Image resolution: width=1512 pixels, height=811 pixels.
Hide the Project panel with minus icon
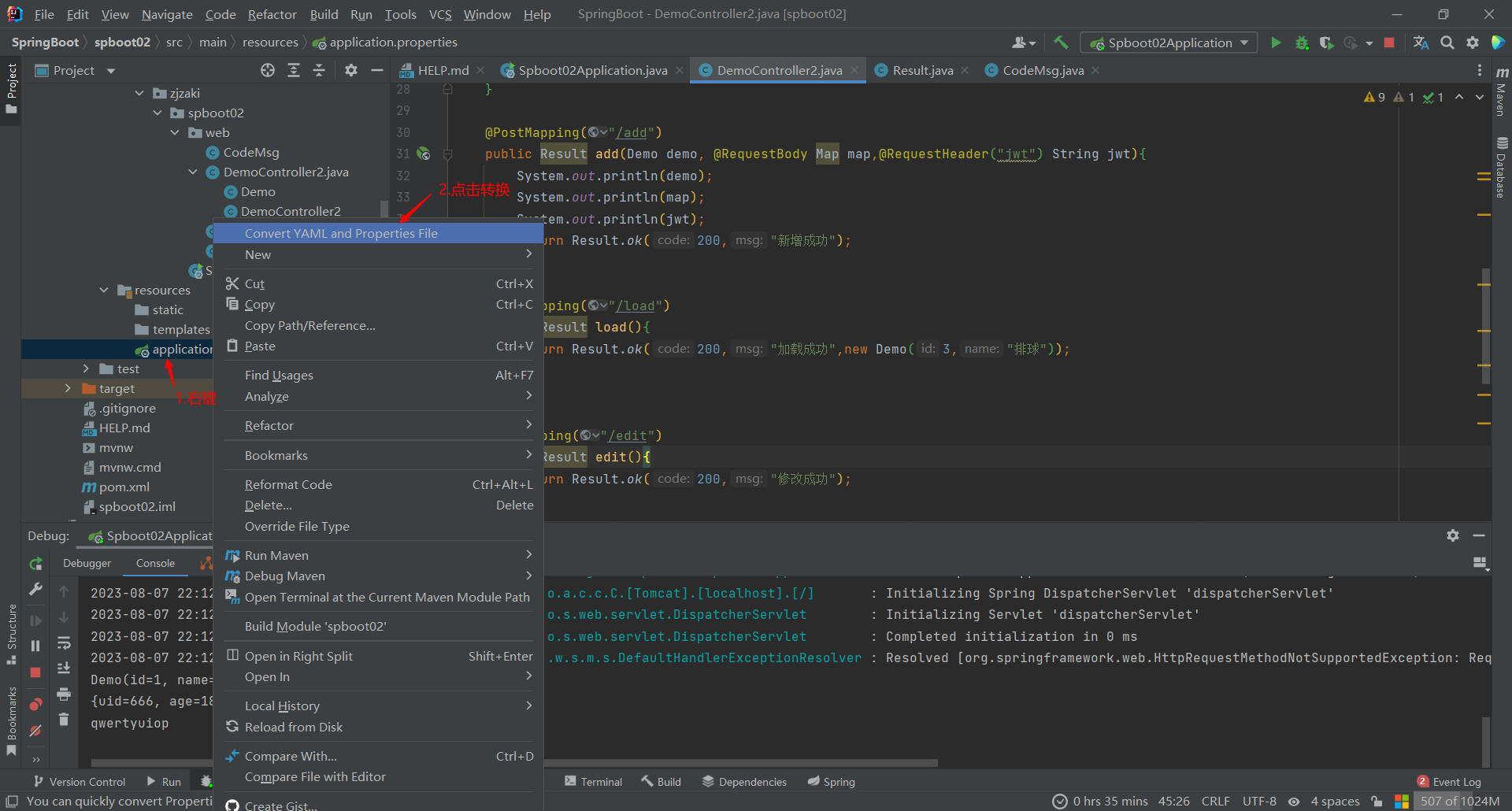[377, 70]
